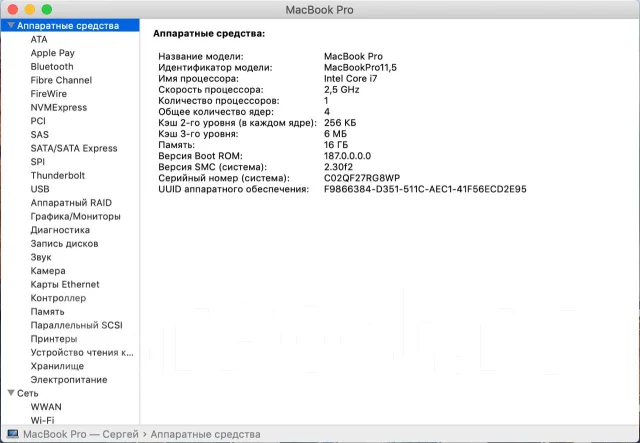Click the Название модели label
Image resolution: width=640 pixels, height=443 pixels.
(x=201, y=56)
